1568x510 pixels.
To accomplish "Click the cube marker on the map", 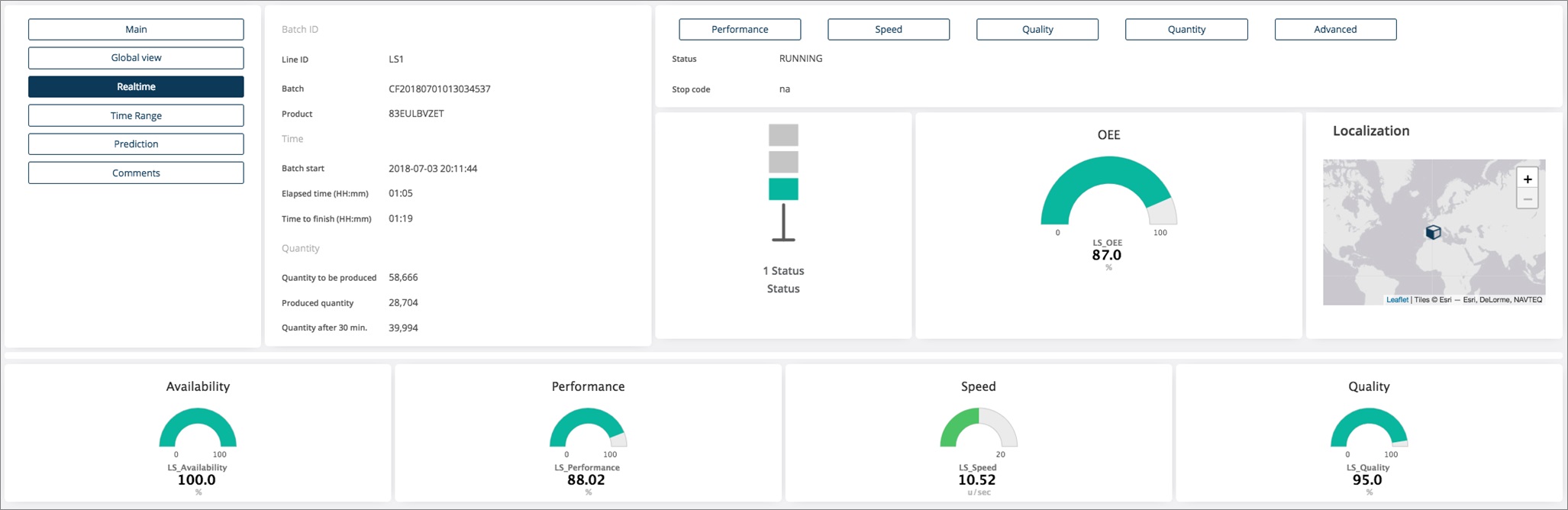I will (x=1433, y=232).
